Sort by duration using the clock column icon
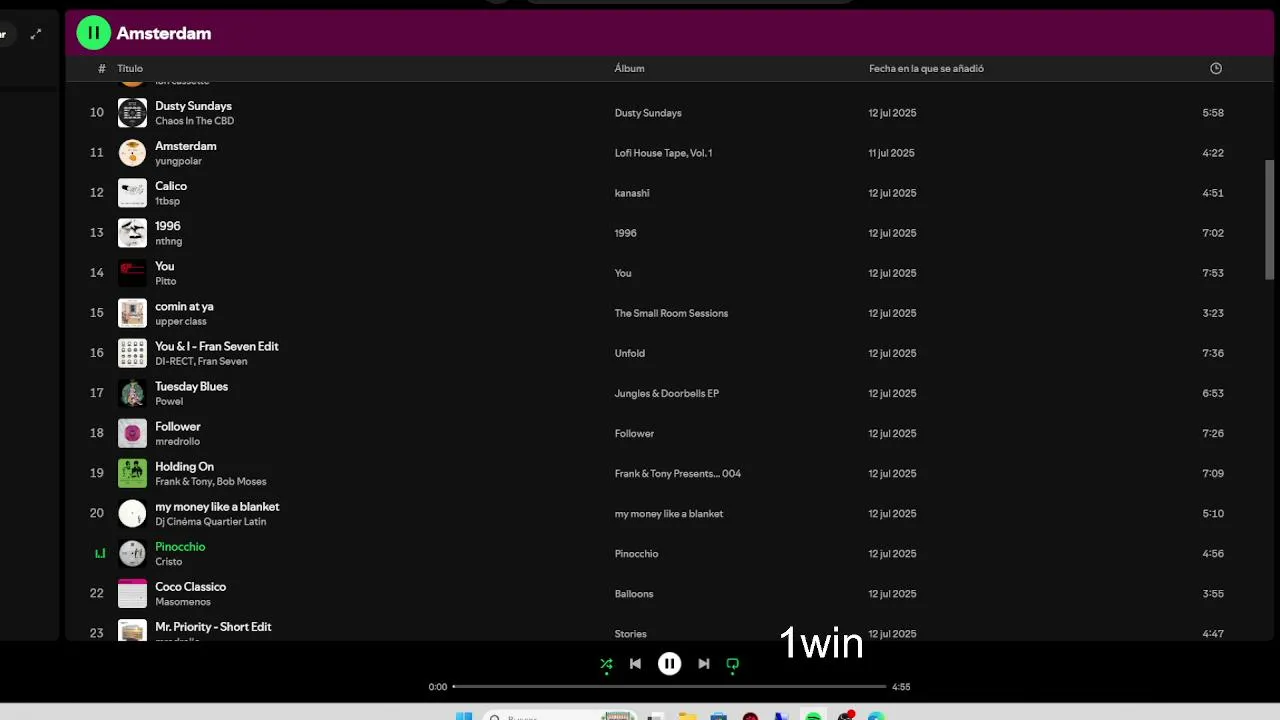 pyautogui.click(x=1216, y=68)
